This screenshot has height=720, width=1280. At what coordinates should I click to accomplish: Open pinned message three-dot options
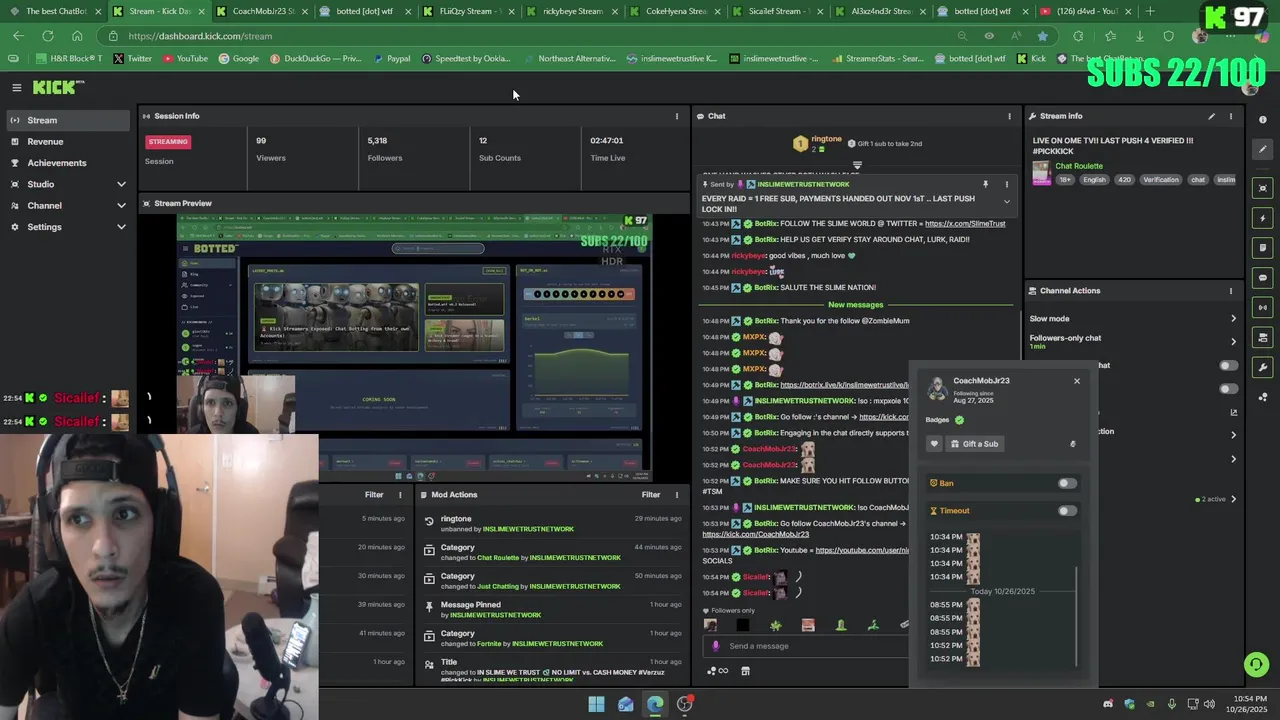pyautogui.click(x=1007, y=184)
